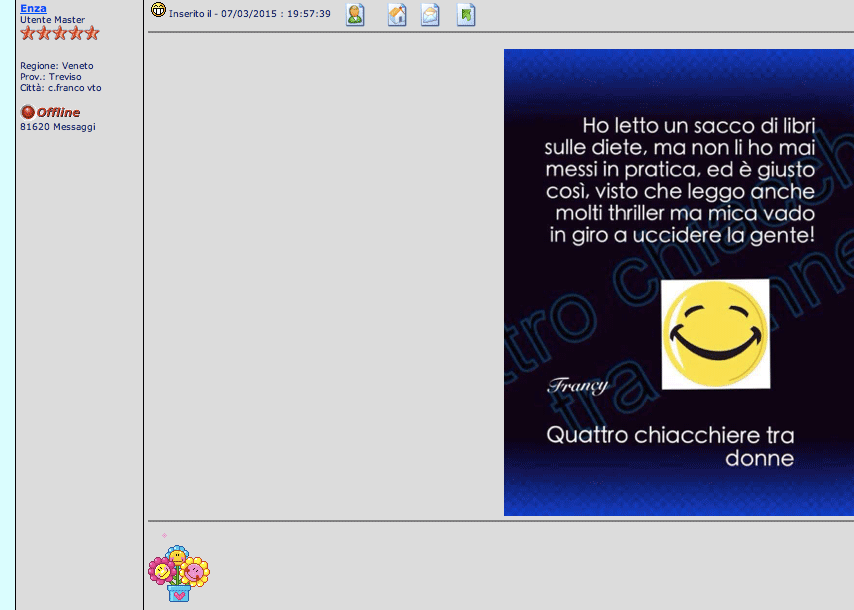Click the red Offline status icon
This screenshot has width=854, height=610.
[27, 112]
